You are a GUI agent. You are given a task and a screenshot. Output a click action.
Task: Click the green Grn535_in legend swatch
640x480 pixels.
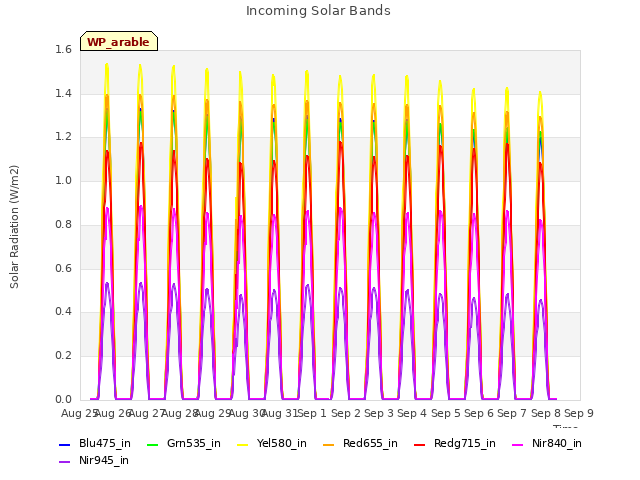click(x=152, y=444)
